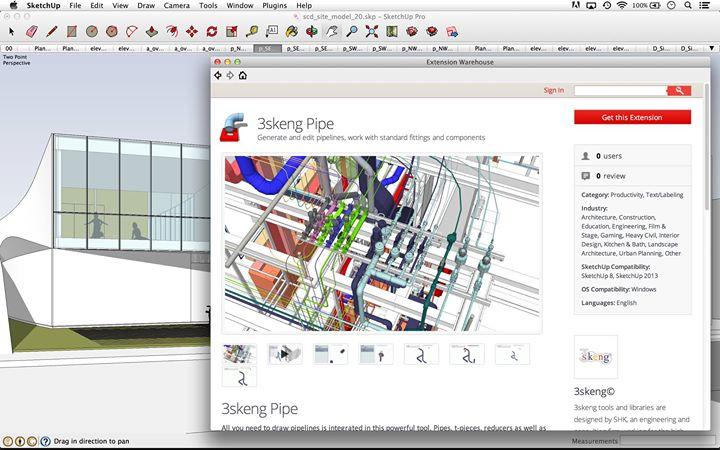Click the red search magnifier button
This screenshot has width=720, height=450.
pos(679,90)
